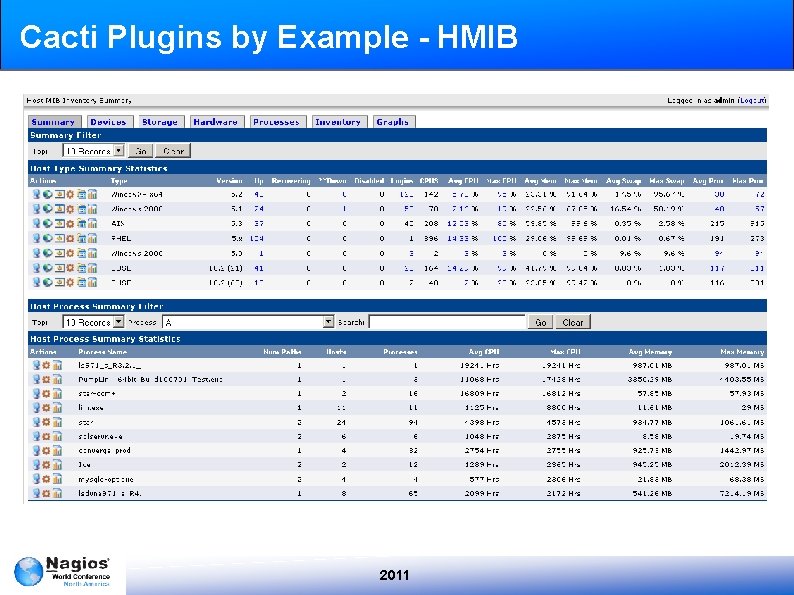
Task: Open graph icon in star-ccm+ process row
Action: pyautogui.click(x=57, y=393)
